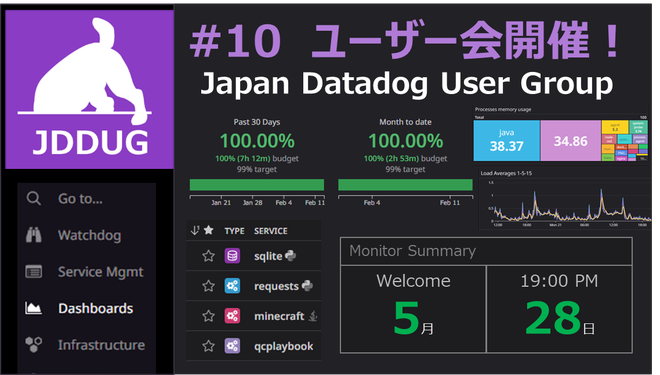Image resolution: width=660 pixels, height=375 pixels.
Task: Star the minecraft service
Action: (208, 316)
